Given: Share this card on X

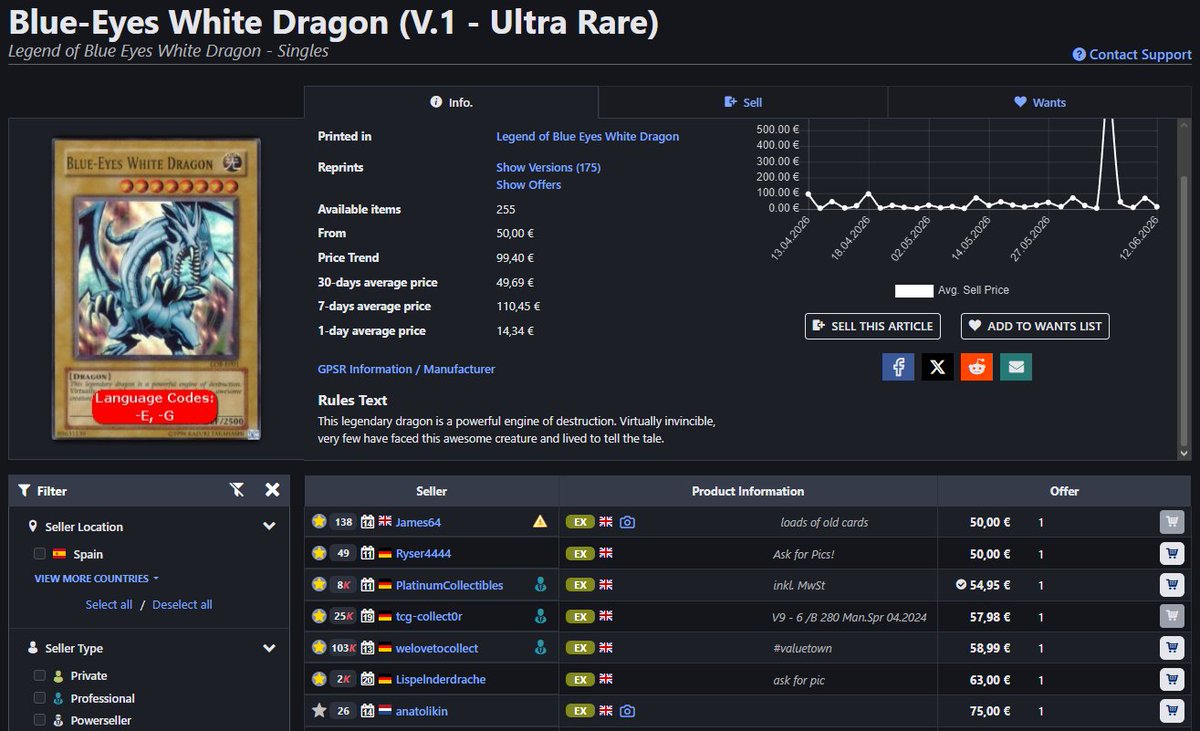Looking at the screenshot, I should pos(937,367).
